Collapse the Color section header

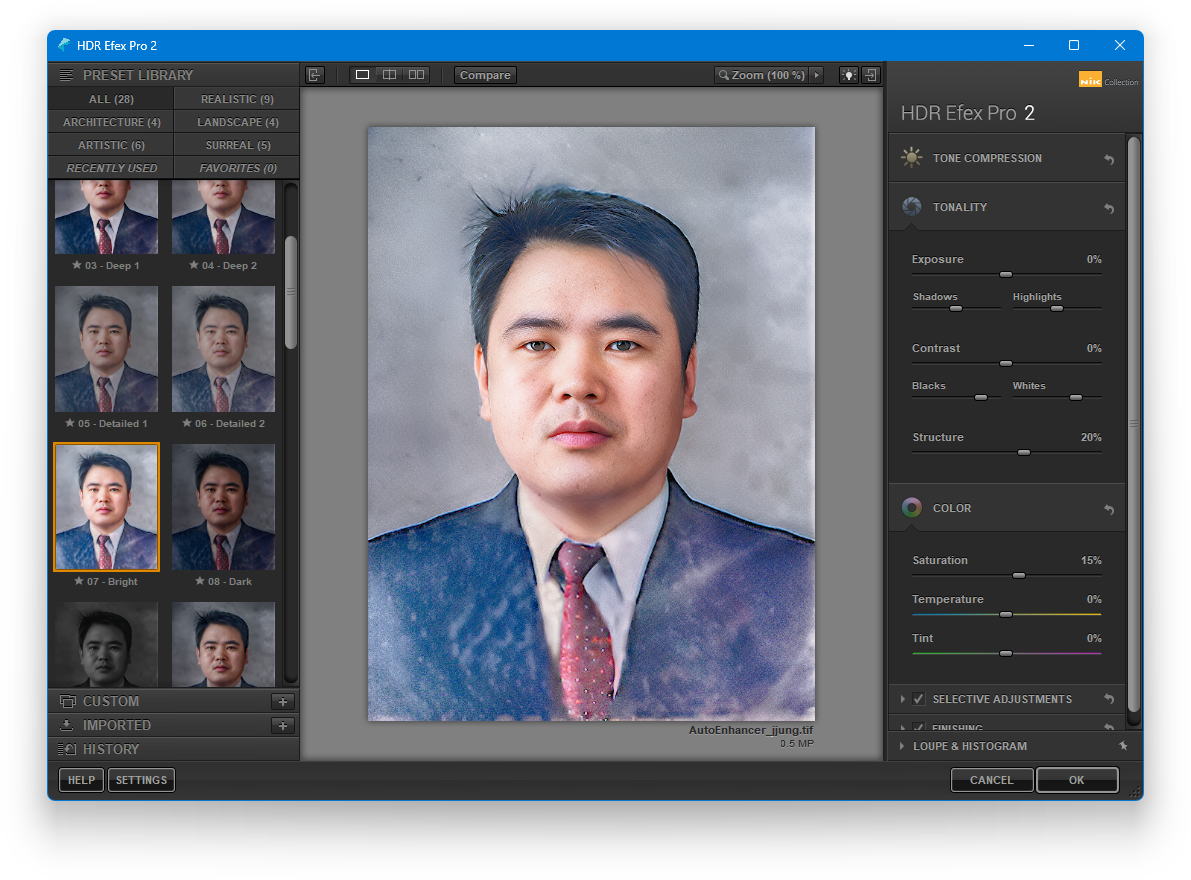[1006, 508]
